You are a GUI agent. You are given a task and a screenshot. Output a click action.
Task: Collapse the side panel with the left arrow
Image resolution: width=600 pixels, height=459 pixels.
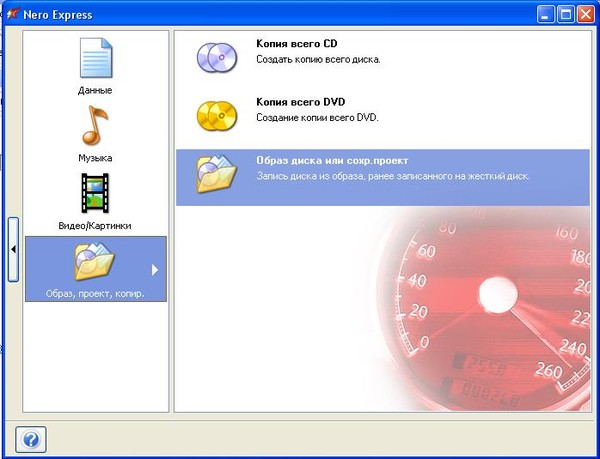tap(13, 249)
